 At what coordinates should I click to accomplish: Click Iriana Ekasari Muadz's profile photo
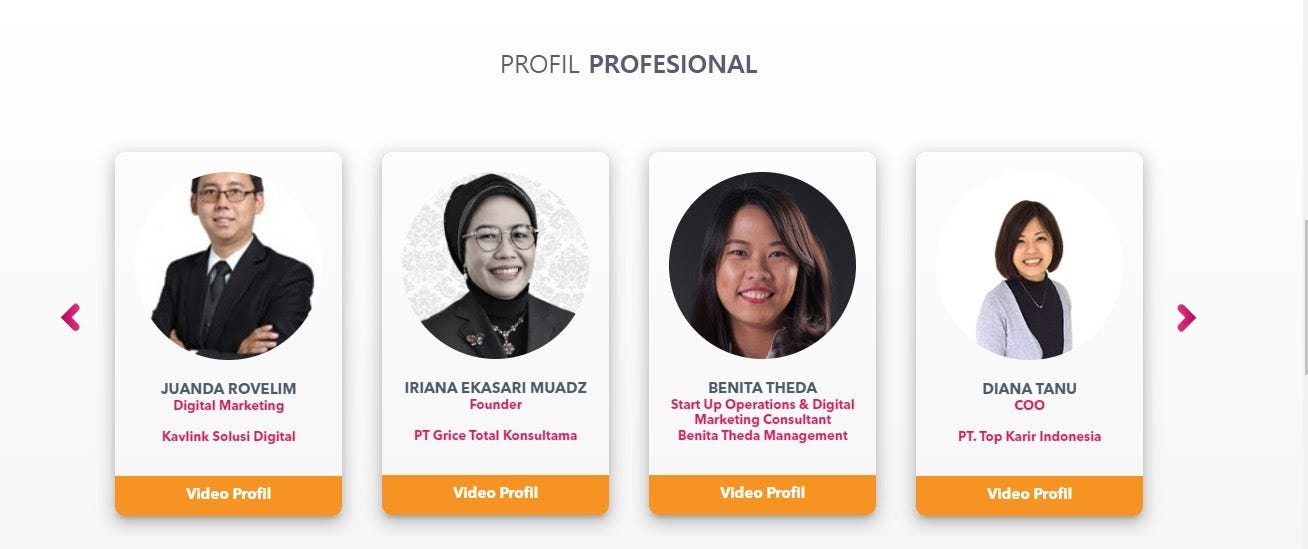coord(495,265)
